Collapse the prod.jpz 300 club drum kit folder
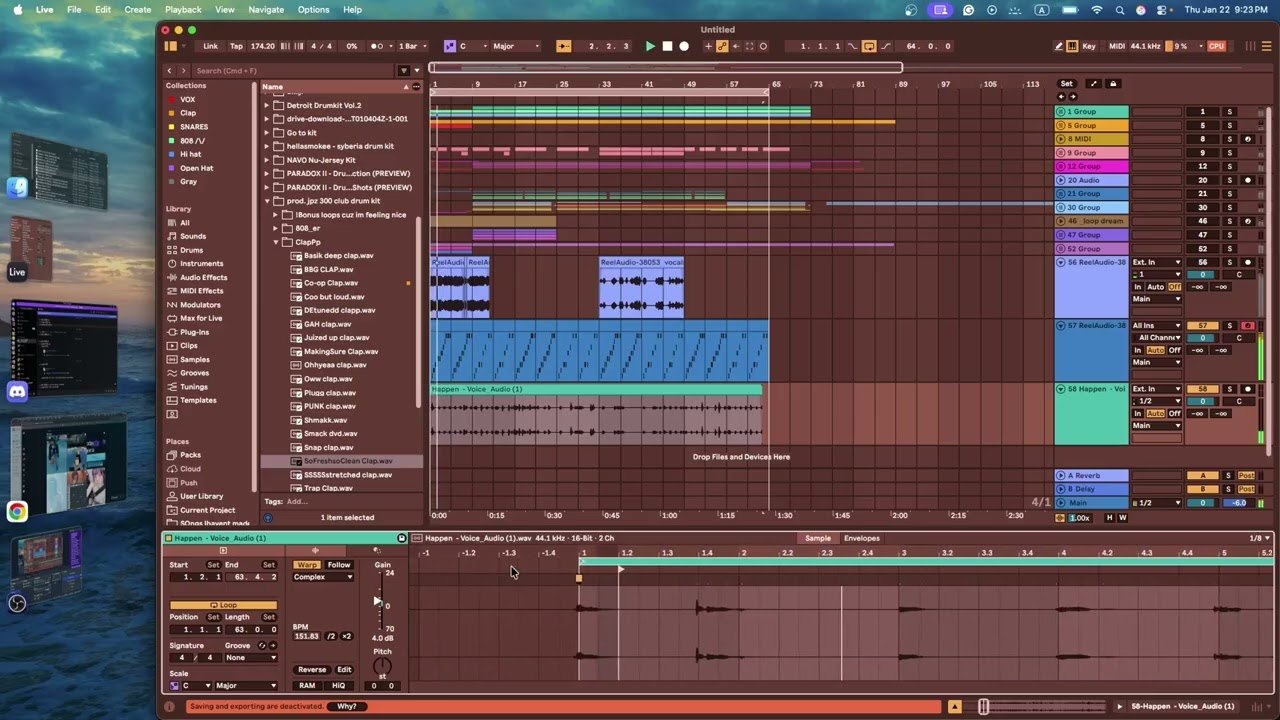The image size is (1280, 720). pyautogui.click(x=267, y=201)
